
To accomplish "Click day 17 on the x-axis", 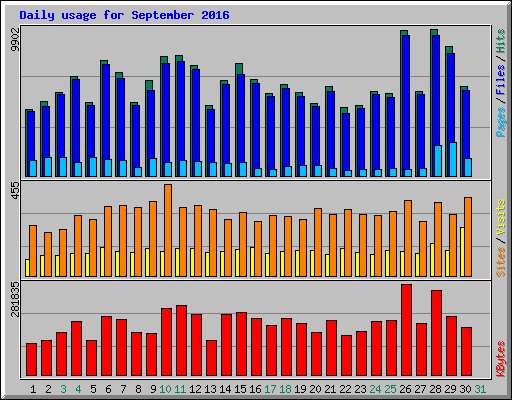I will click(270, 389).
